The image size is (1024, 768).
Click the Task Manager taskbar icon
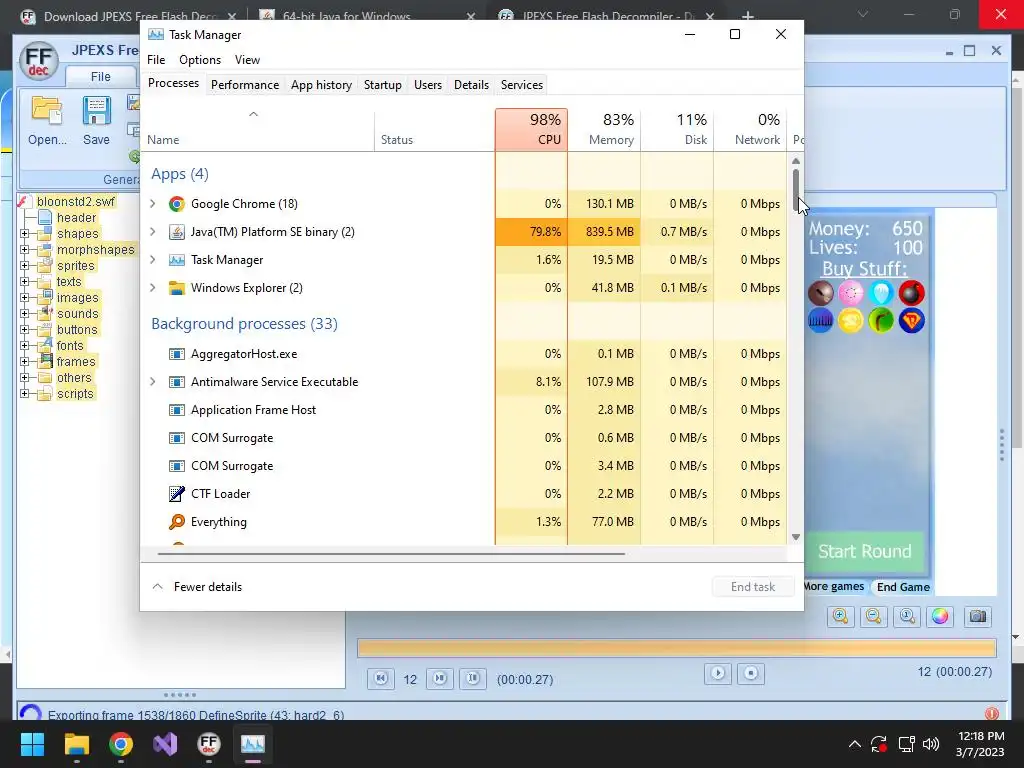click(253, 744)
